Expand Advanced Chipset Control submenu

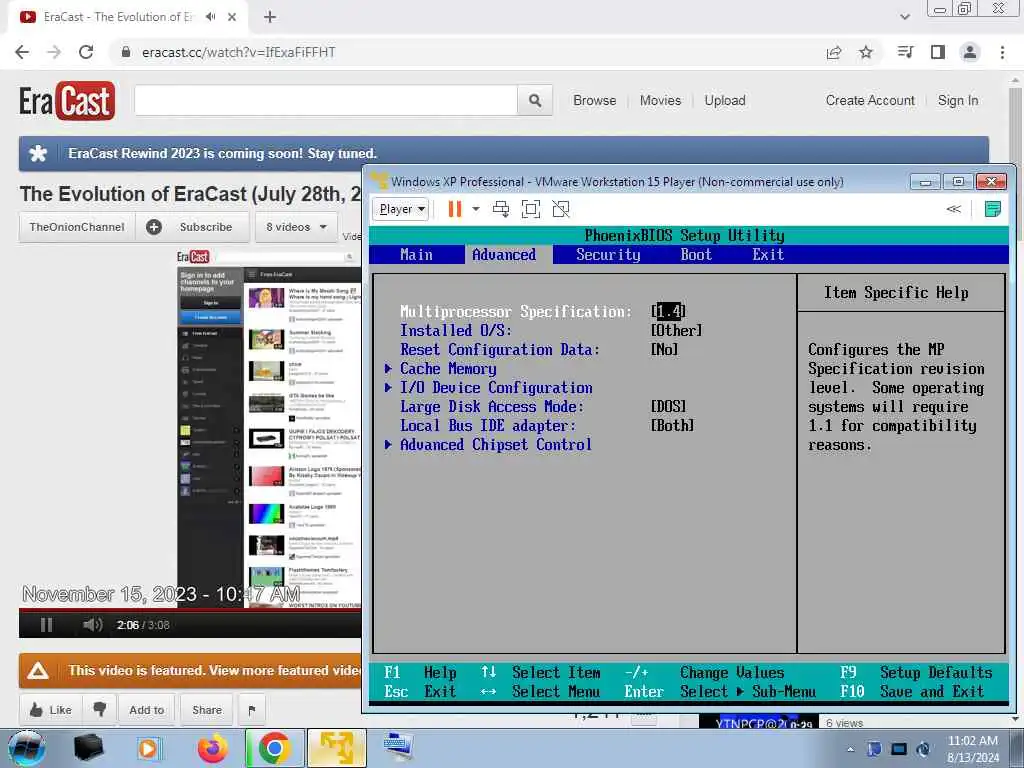pyautogui.click(x=496, y=445)
